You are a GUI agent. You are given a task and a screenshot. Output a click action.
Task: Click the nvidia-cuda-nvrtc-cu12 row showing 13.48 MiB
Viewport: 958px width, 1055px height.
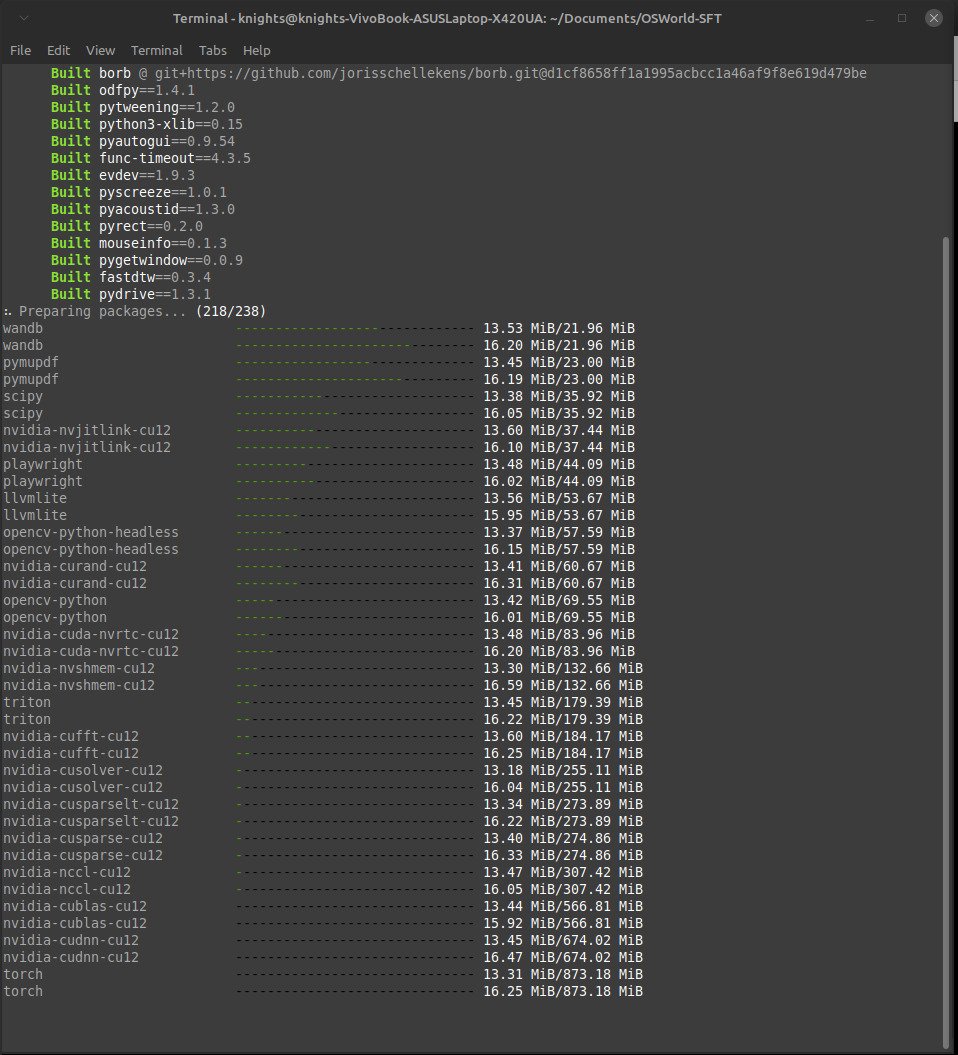click(x=319, y=634)
